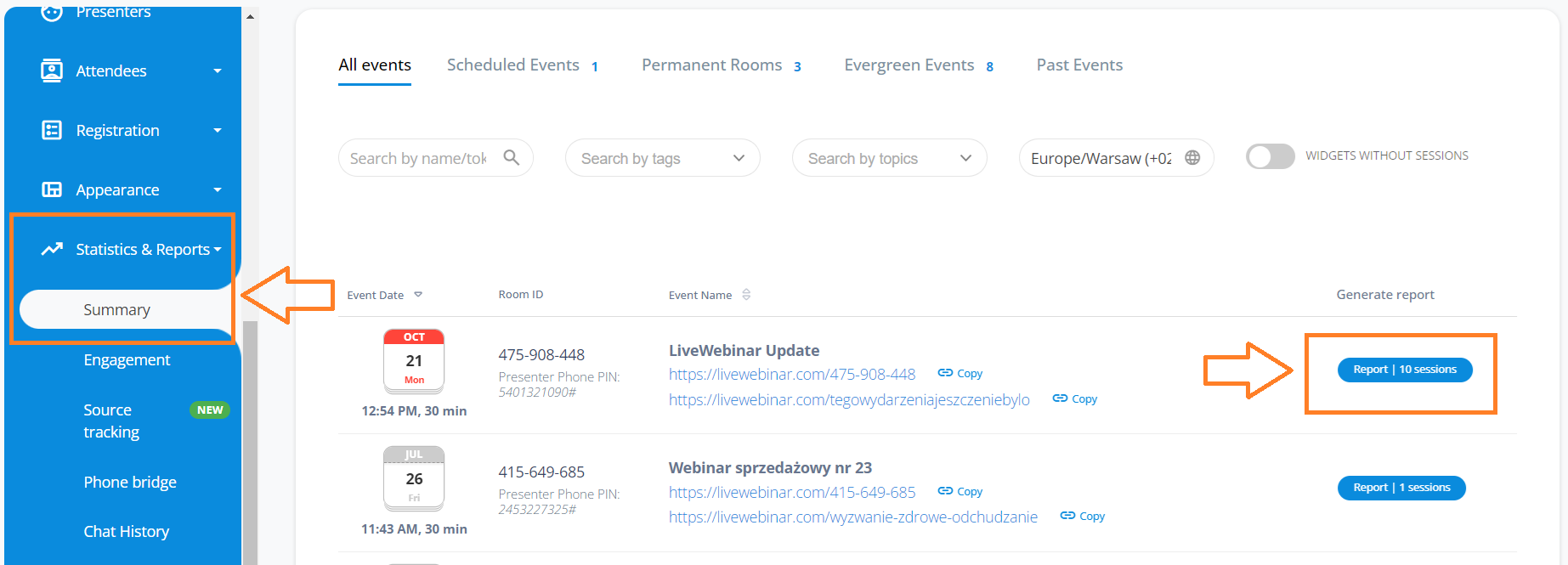Open Engagement statistics in sidebar
1568x565 pixels.
tap(127, 360)
